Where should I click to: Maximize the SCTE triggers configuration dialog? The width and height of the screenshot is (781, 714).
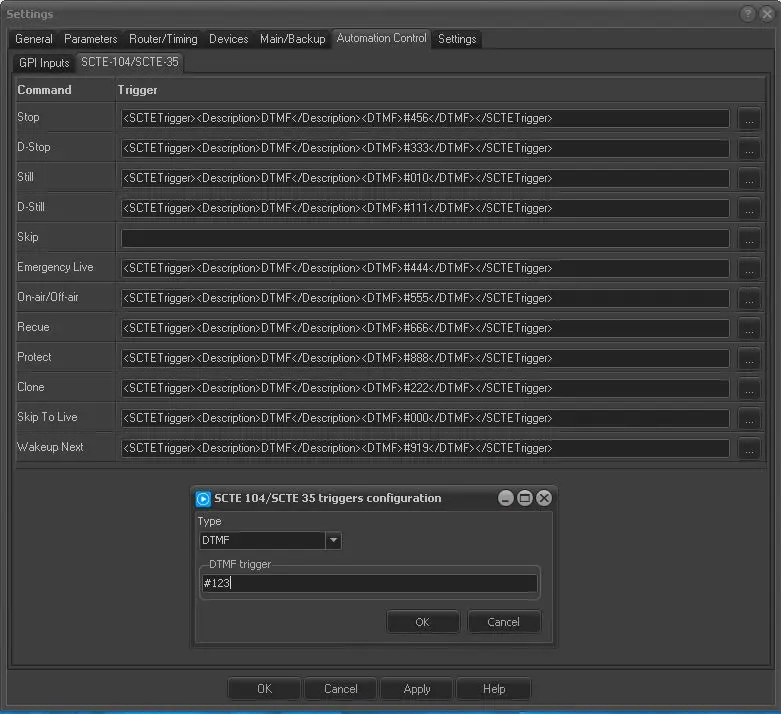[525, 498]
